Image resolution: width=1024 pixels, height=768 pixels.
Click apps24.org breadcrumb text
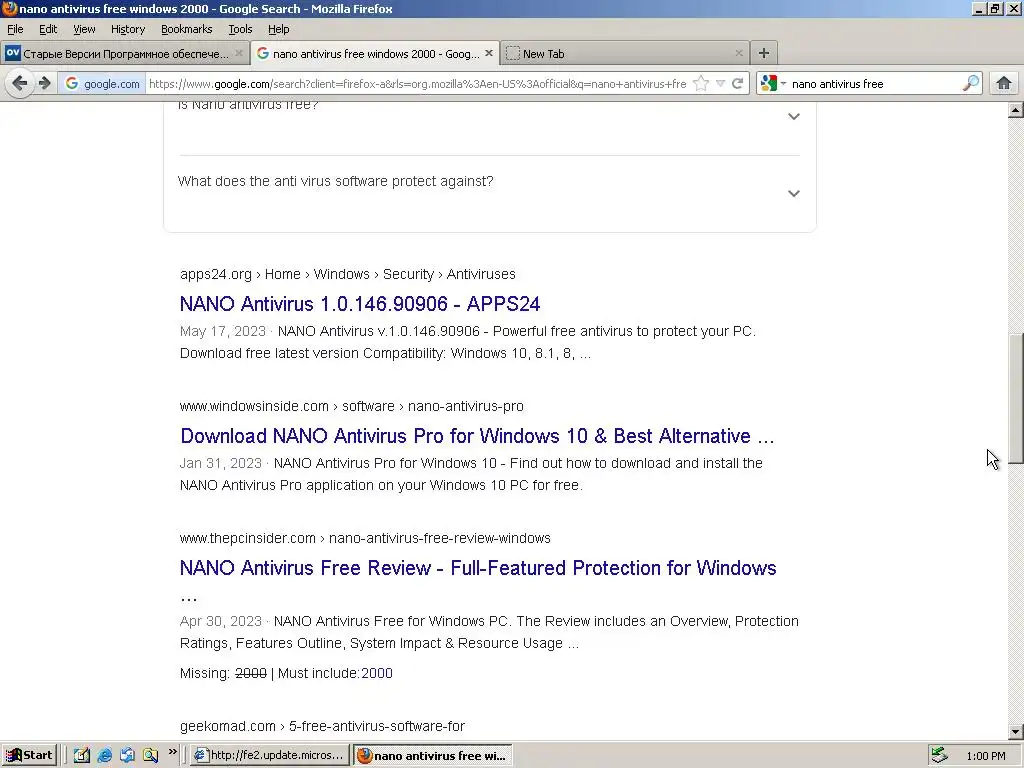click(216, 274)
